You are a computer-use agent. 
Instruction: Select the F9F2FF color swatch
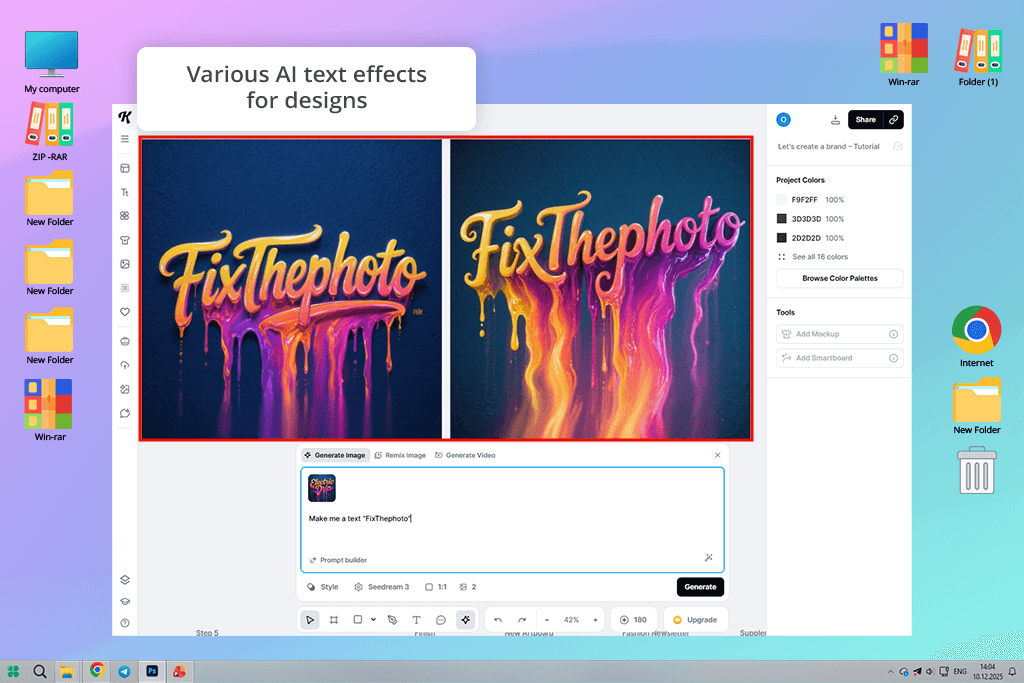point(781,200)
